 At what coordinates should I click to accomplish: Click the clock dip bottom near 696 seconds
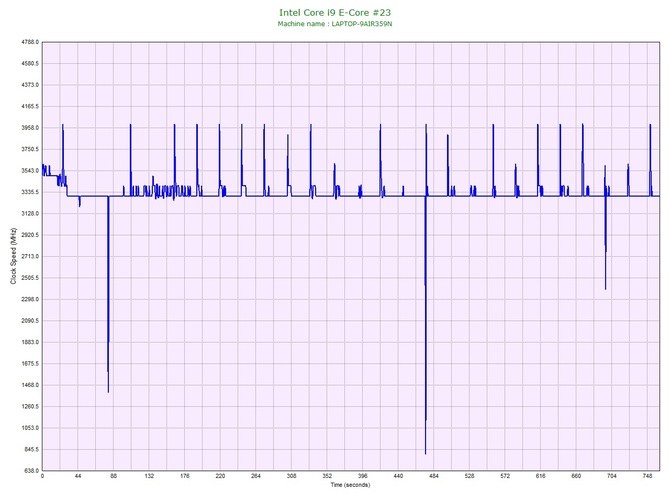click(605, 288)
